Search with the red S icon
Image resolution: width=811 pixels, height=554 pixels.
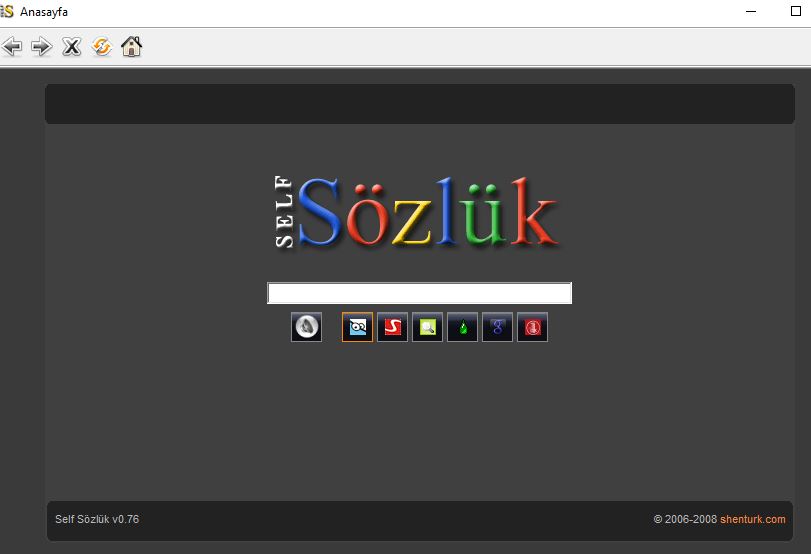click(393, 327)
